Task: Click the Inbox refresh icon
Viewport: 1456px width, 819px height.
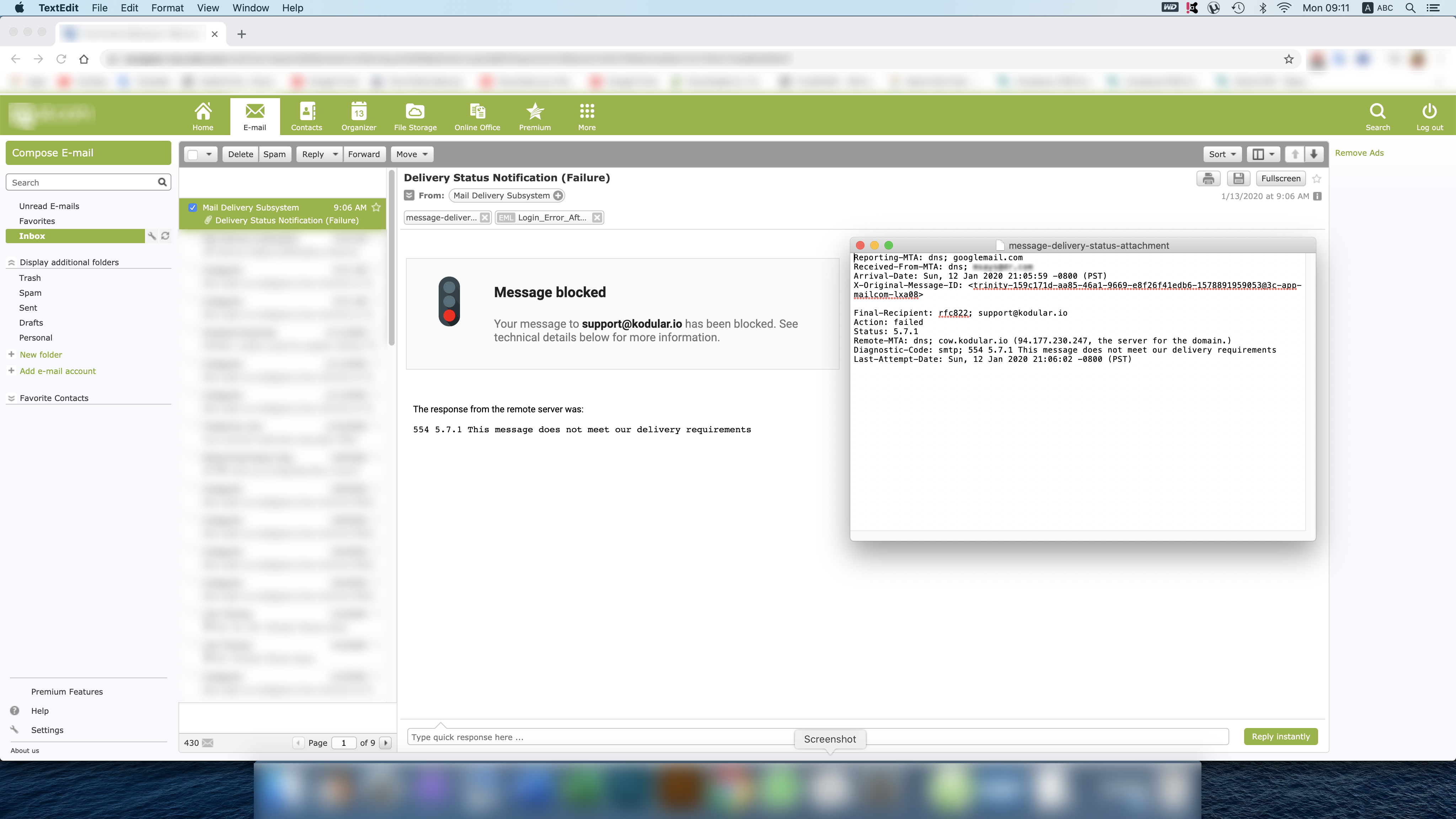Action: 165,236
